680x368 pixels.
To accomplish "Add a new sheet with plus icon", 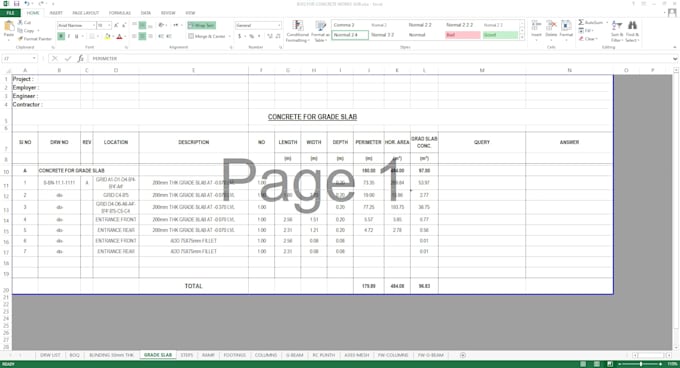I will point(463,355).
